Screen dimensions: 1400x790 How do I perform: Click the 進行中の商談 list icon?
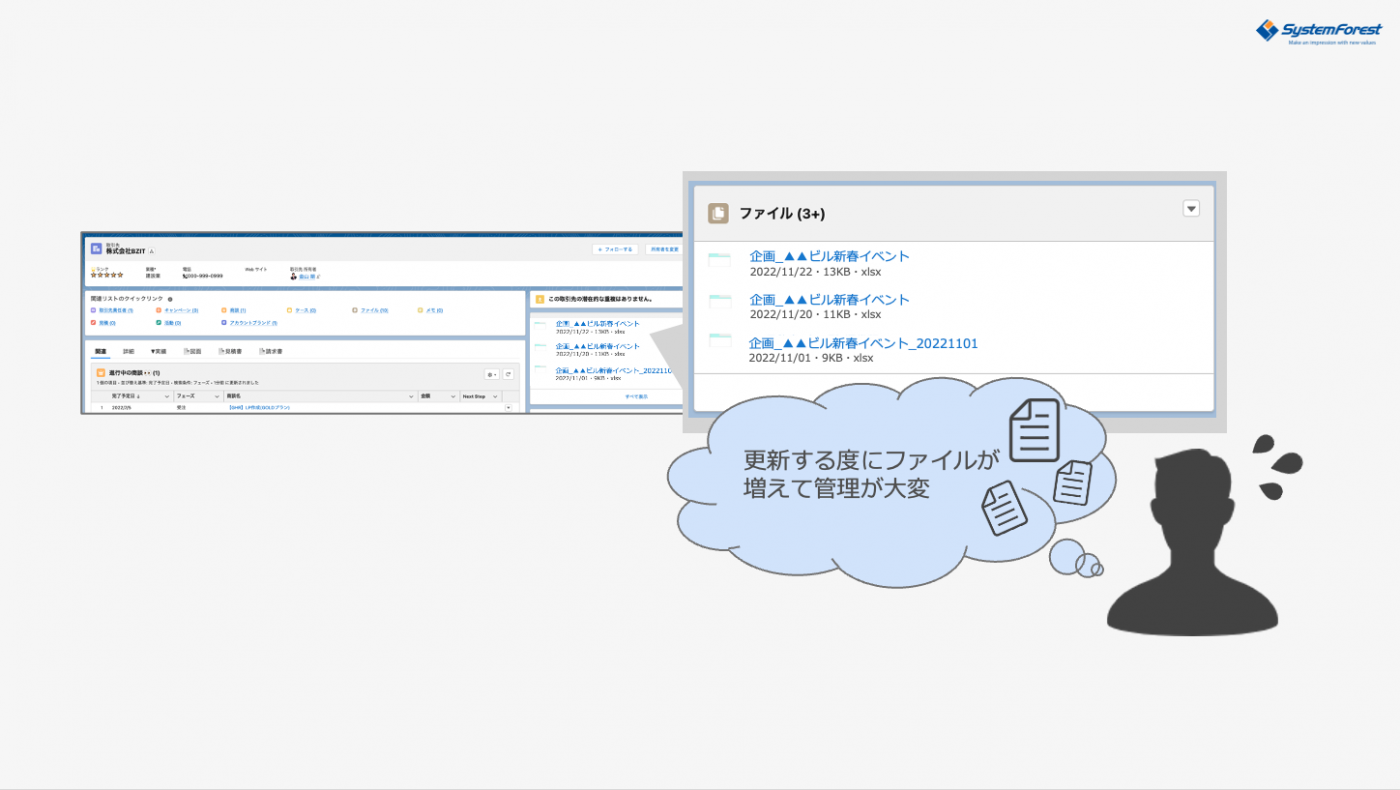(x=101, y=373)
